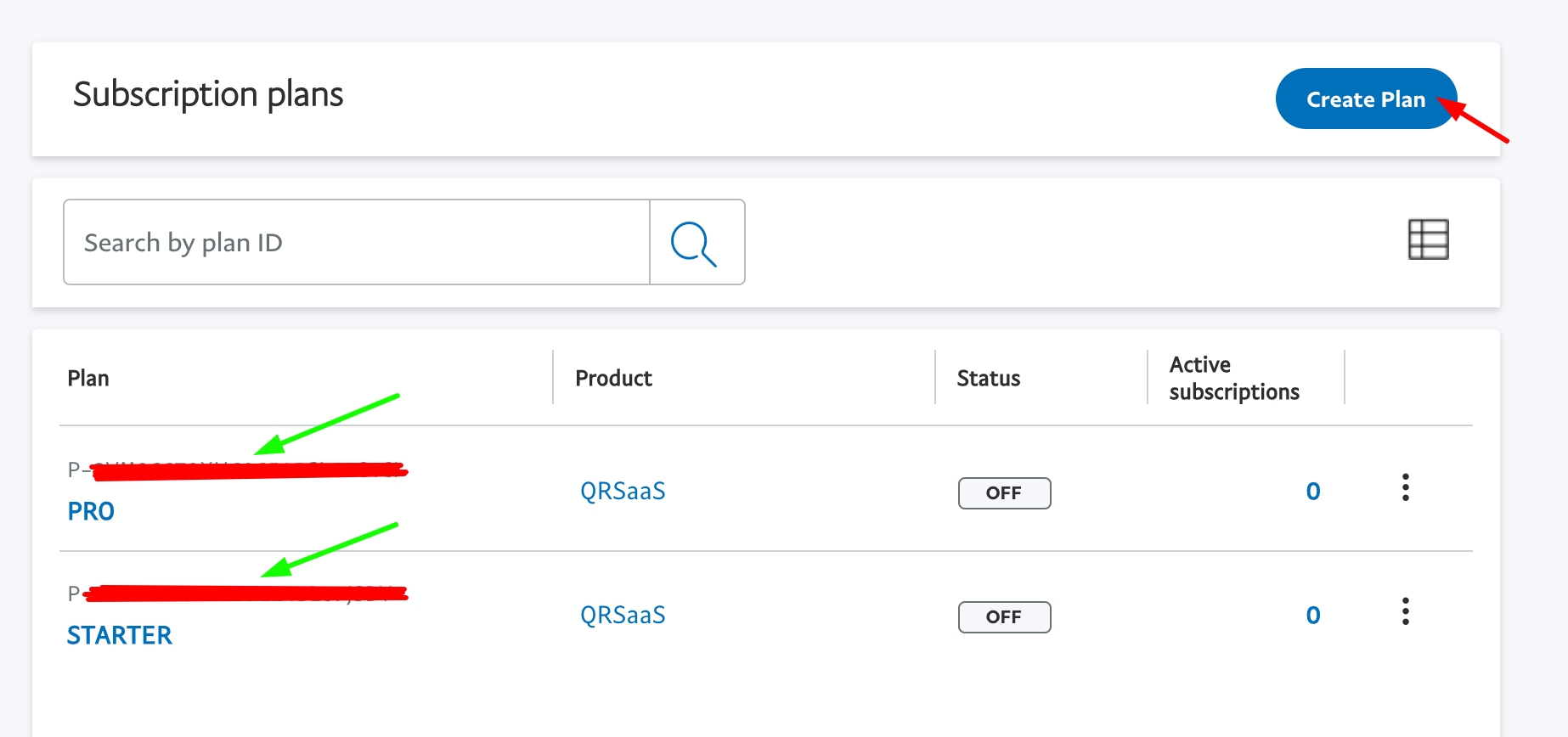Open the three-dot menu for PRO plan
The height and width of the screenshot is (737, 1568).
[1406, 487]
